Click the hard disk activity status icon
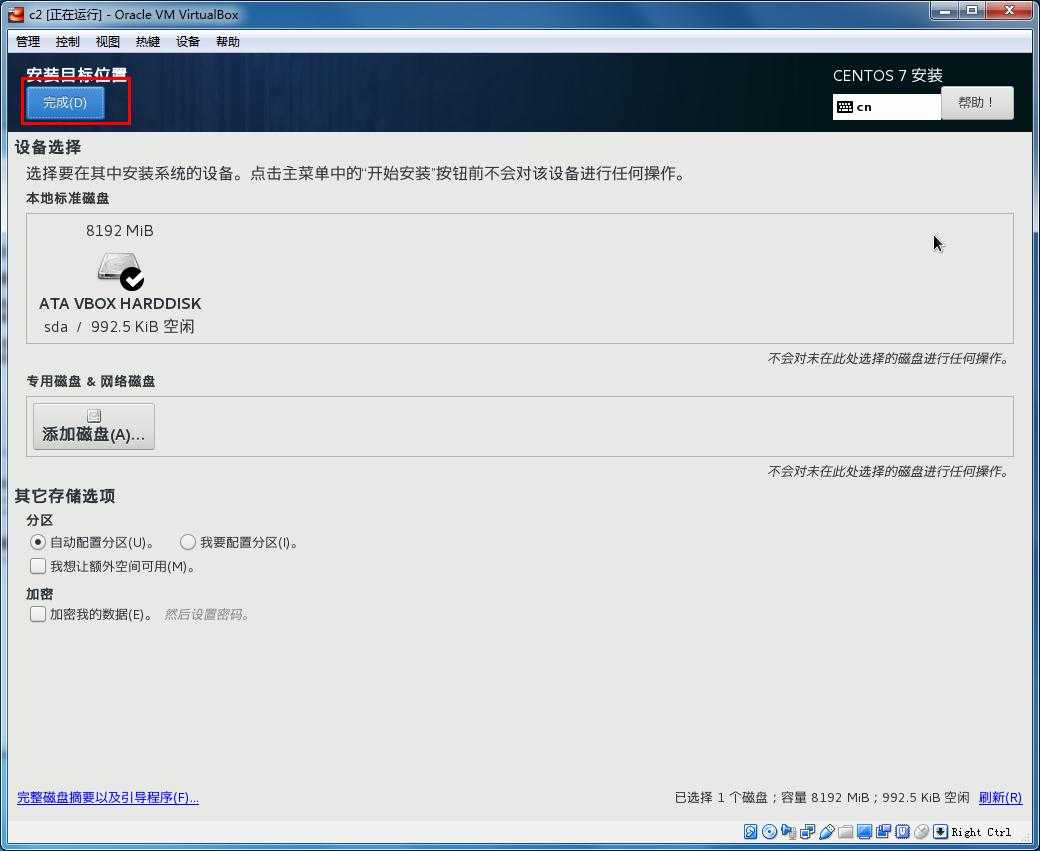 pos(750,831)
